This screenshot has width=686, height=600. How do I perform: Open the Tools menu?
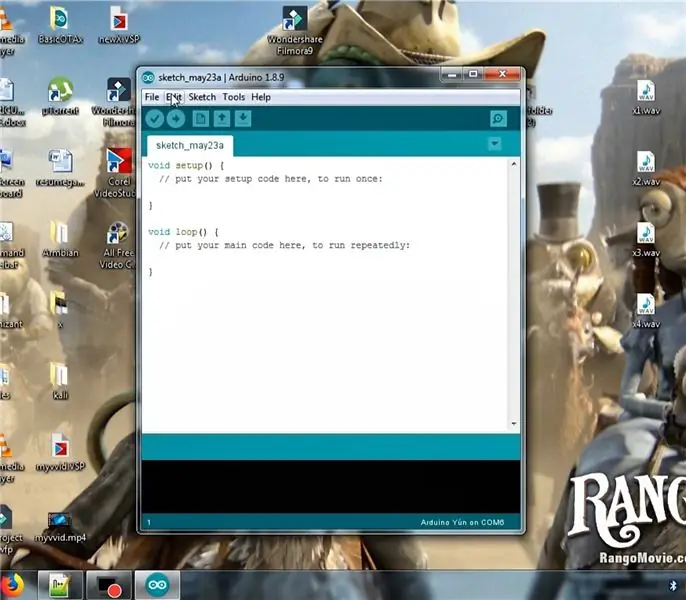coord(234,97)
